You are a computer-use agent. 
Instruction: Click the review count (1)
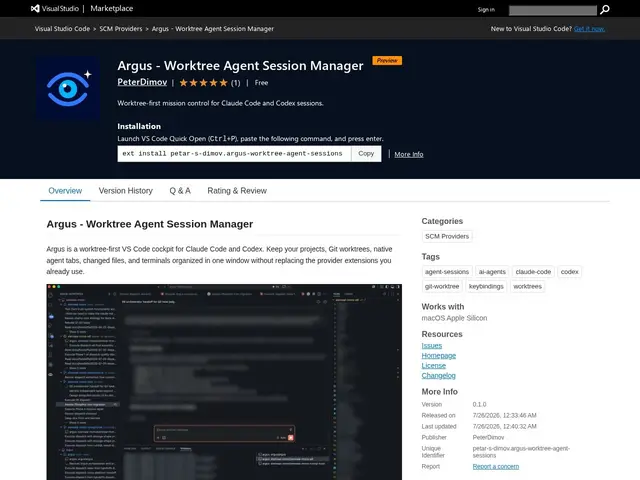click(x=236, y=83)
